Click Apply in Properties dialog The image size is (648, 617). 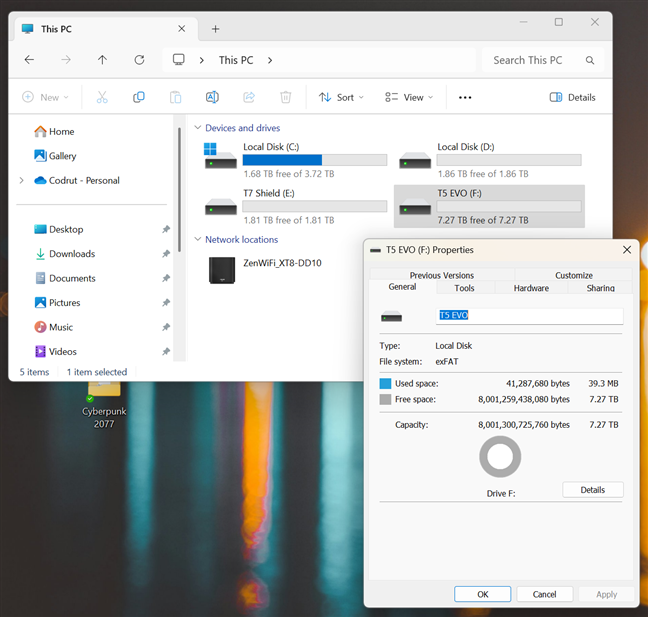pyautogui.click(x=606, y=594)
